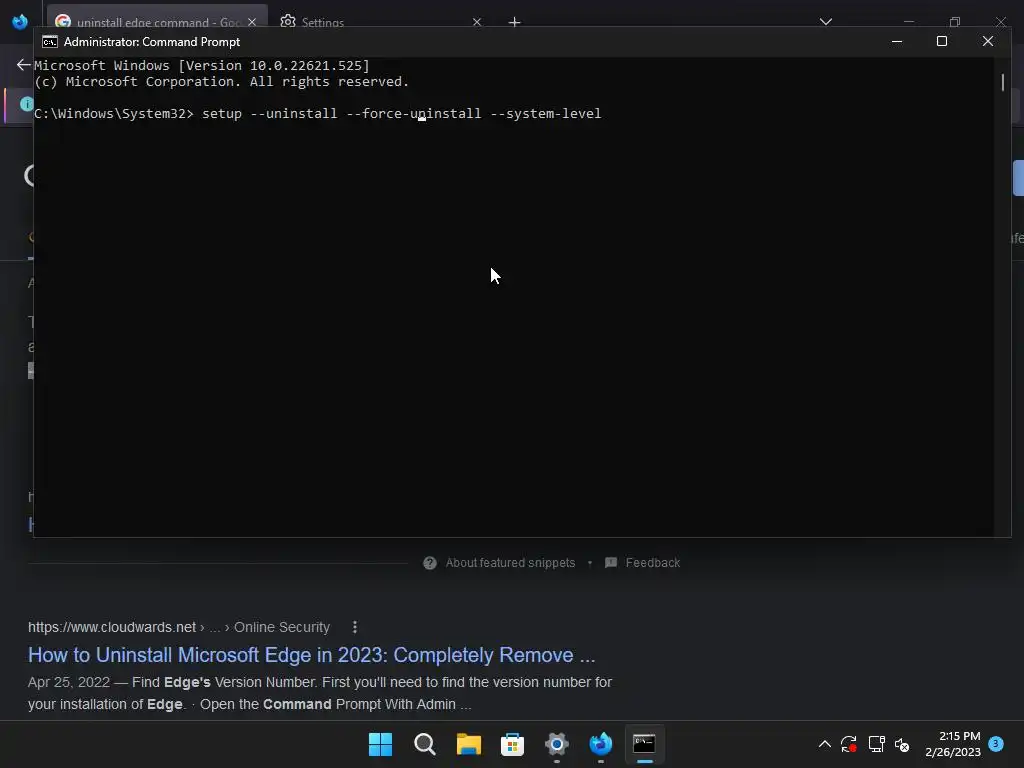This screenshot has width=1024, height=768.
Task: Open File Explorer from taskbar
Action: pyautogui.click(x=468, y=744)
